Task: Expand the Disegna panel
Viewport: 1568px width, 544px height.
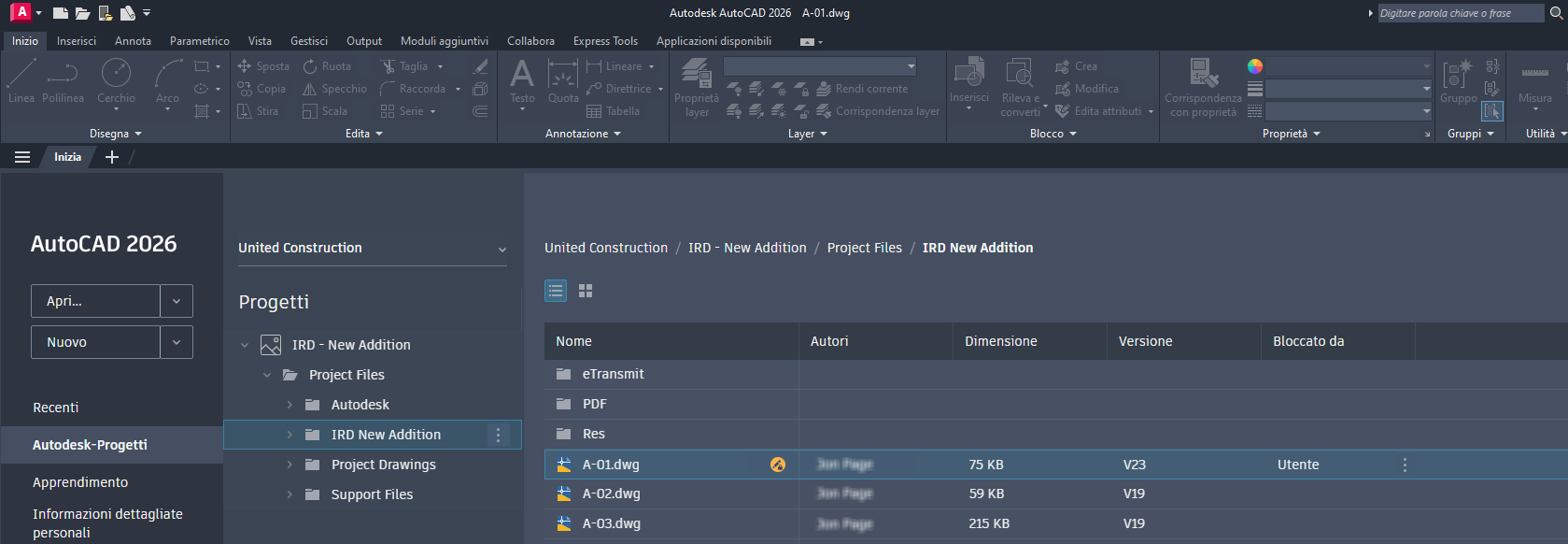Action: [x=116, y=134]
